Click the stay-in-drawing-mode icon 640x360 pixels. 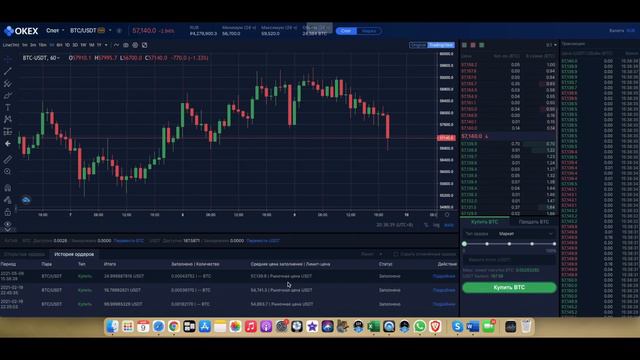point(7,200)
